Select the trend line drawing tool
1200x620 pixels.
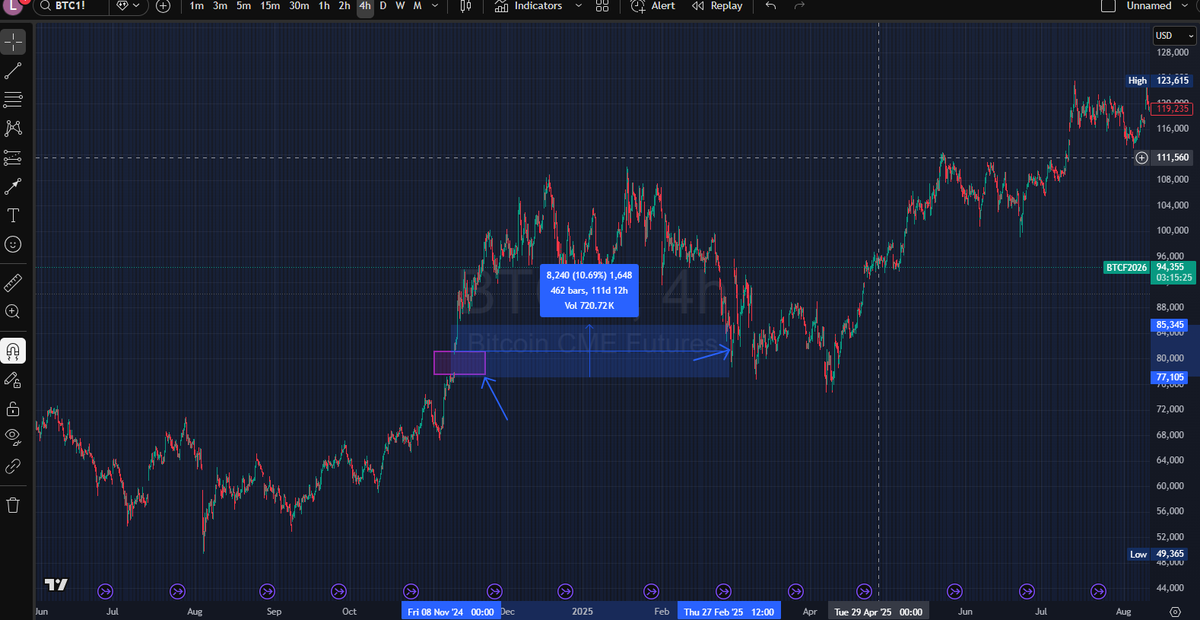point(13,71)
